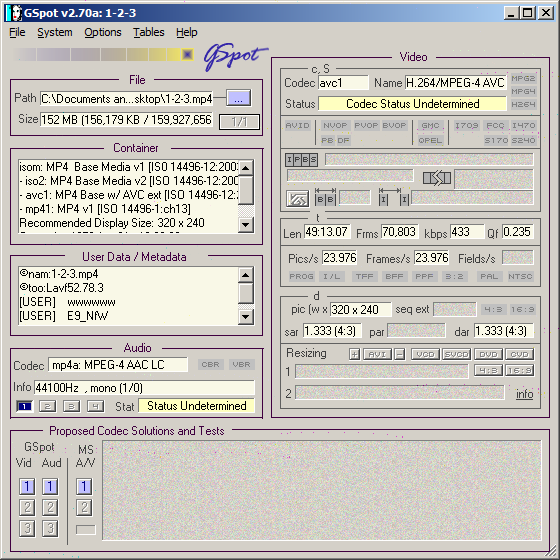The width and height of the screenshot is (560, 560).
Task: Open the System menu
Action: (x=55, y=32)
